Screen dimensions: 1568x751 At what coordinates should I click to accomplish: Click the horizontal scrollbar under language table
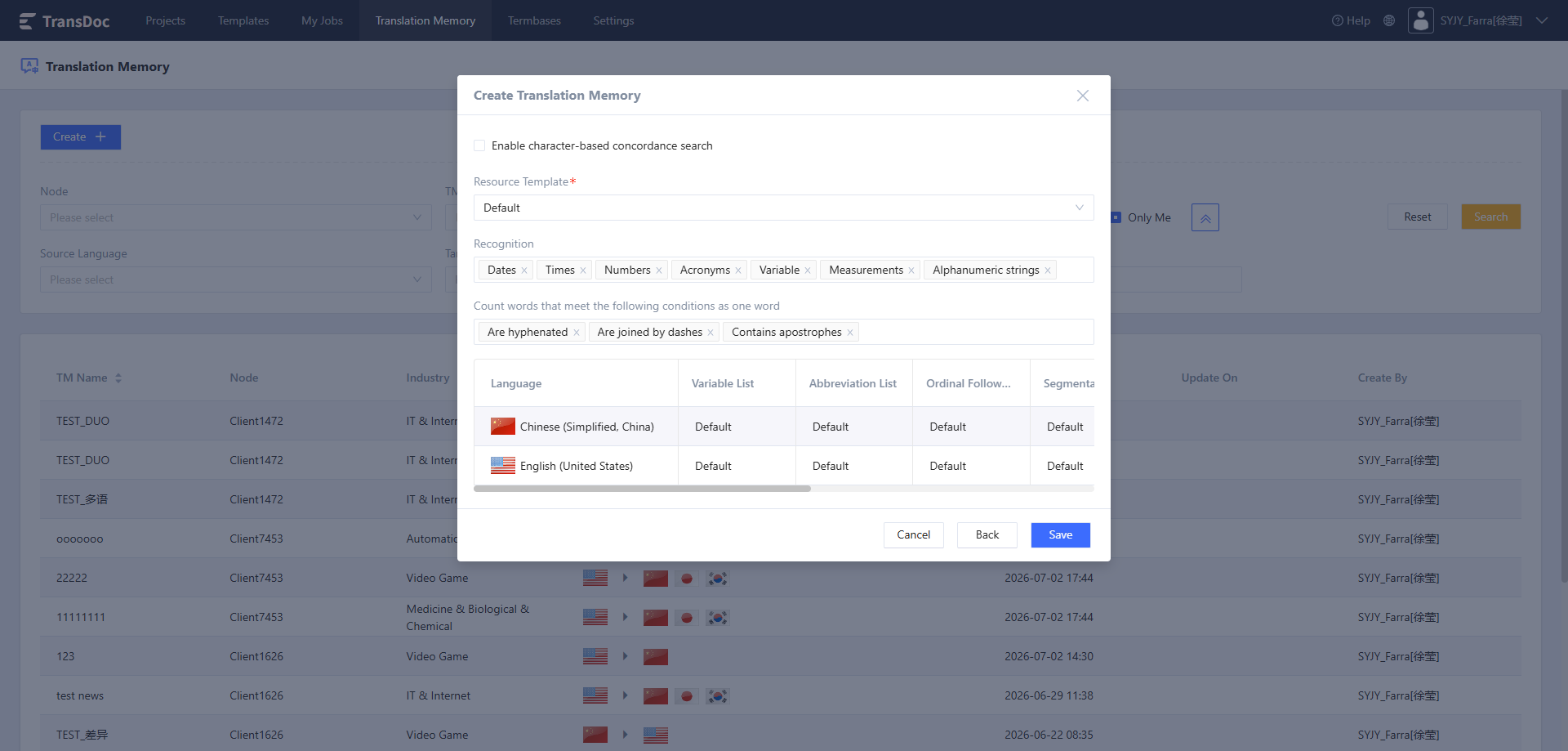tap(642, 489)
